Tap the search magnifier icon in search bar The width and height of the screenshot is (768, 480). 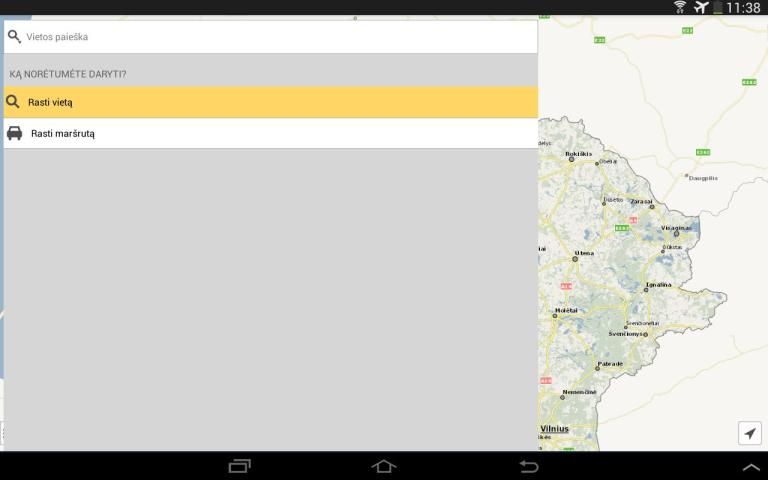pyautogui.click(x=14, y=37)
